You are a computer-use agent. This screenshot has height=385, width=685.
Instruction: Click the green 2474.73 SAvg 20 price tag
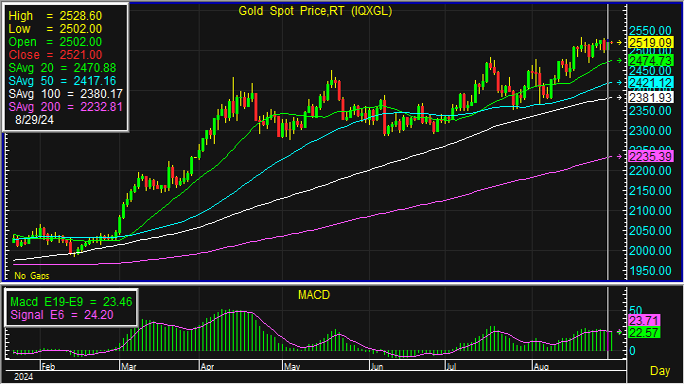[650, 60]
